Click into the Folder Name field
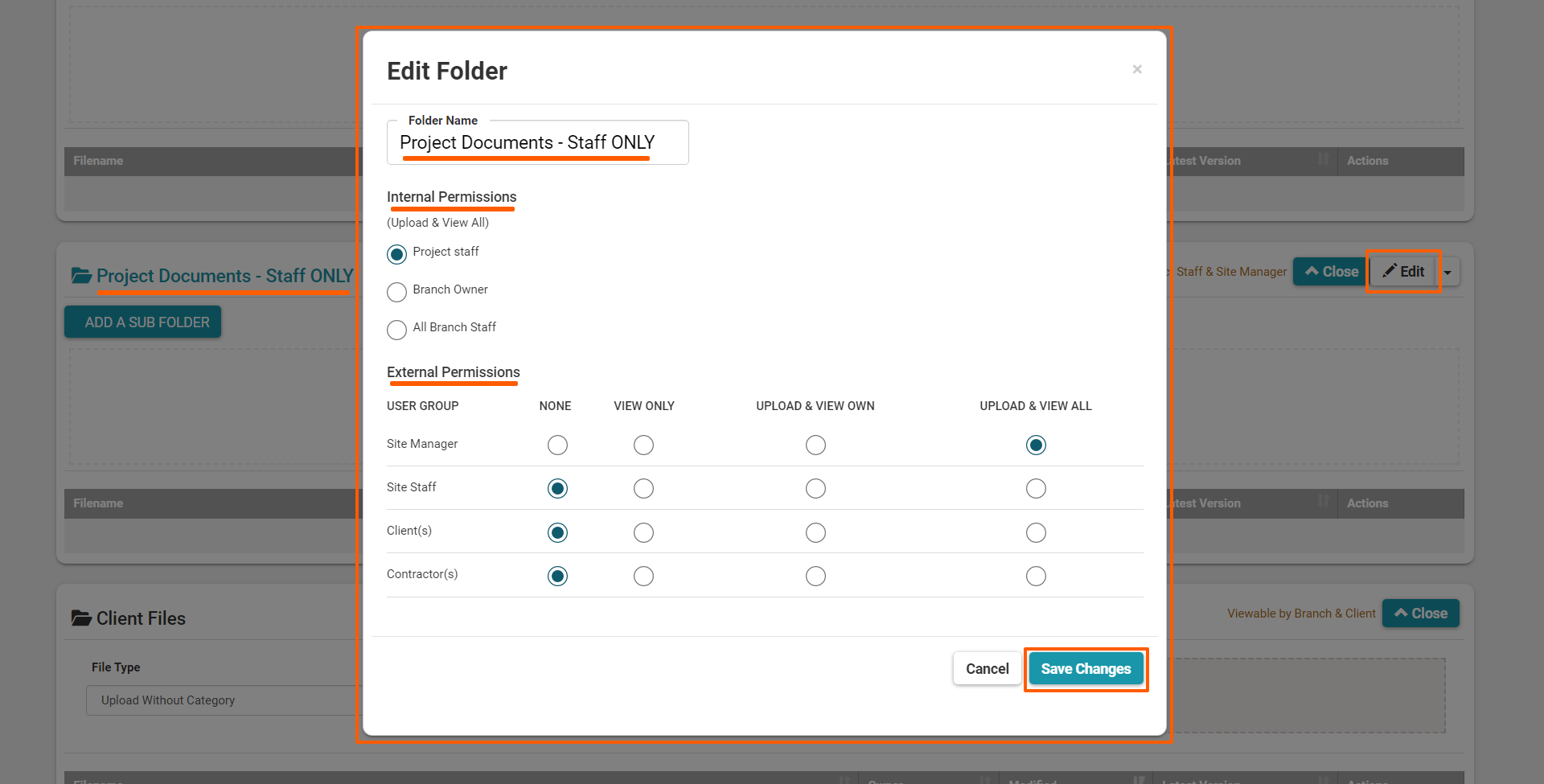 pyautogui.click(x=537, y=143)
